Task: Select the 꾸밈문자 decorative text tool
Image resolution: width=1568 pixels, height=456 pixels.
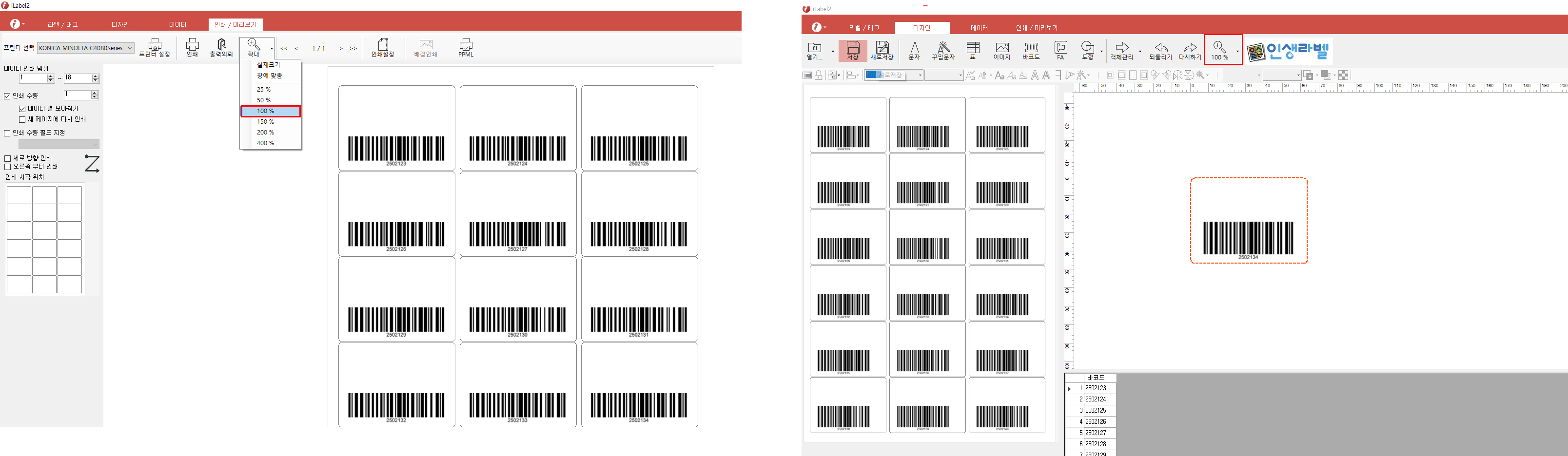Action: tap(943, 51)
